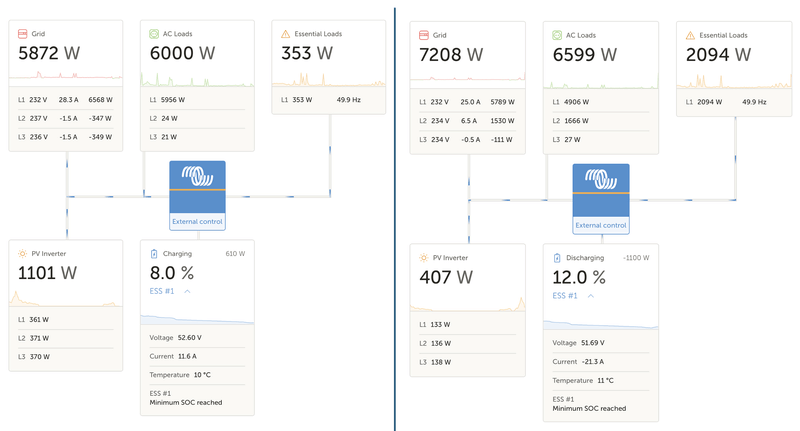Click Grid L2 power value -347 W
Viewport: 800px width, 431px height.
(100, 118)
